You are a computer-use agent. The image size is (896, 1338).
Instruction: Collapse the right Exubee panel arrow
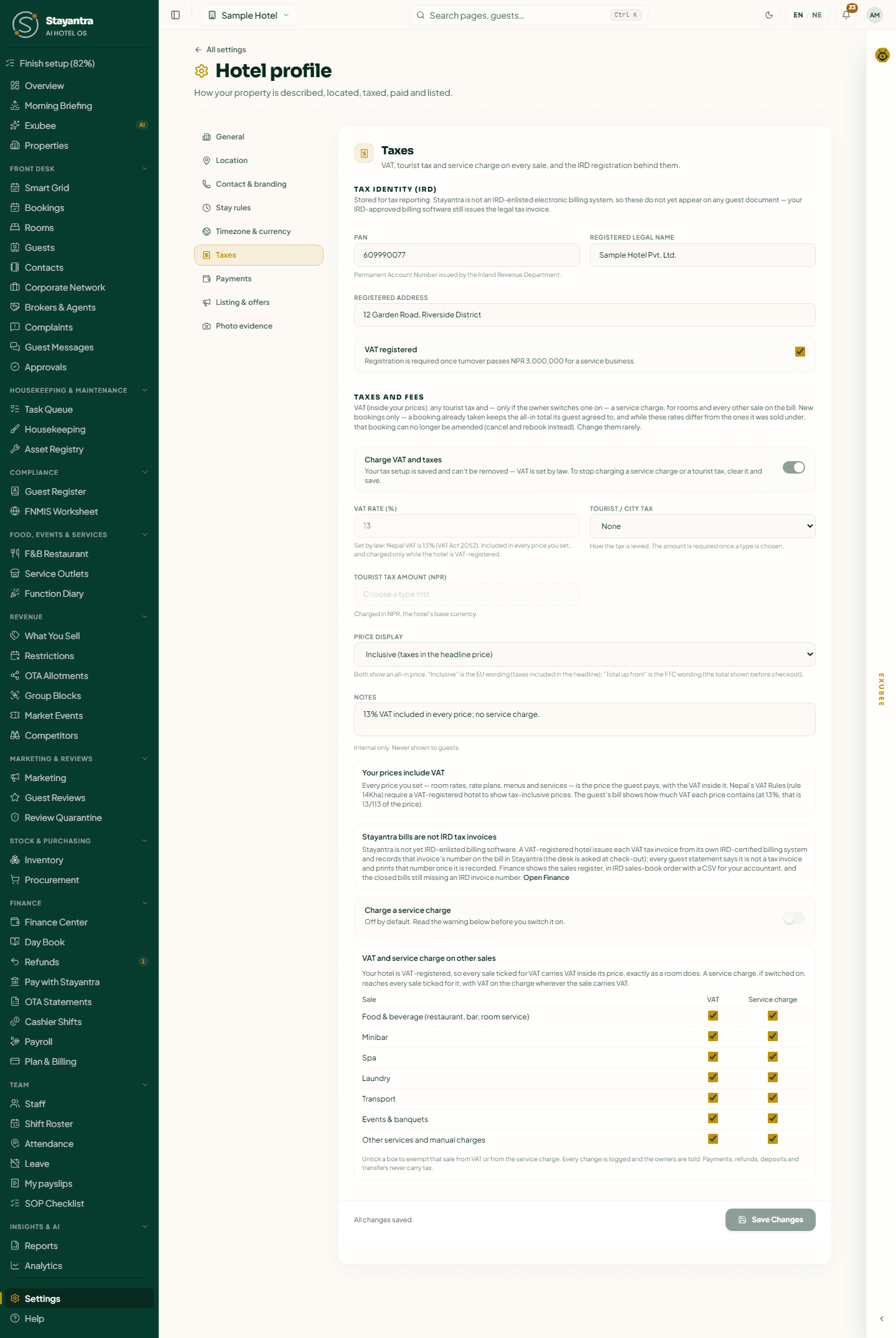(882, 1319)
